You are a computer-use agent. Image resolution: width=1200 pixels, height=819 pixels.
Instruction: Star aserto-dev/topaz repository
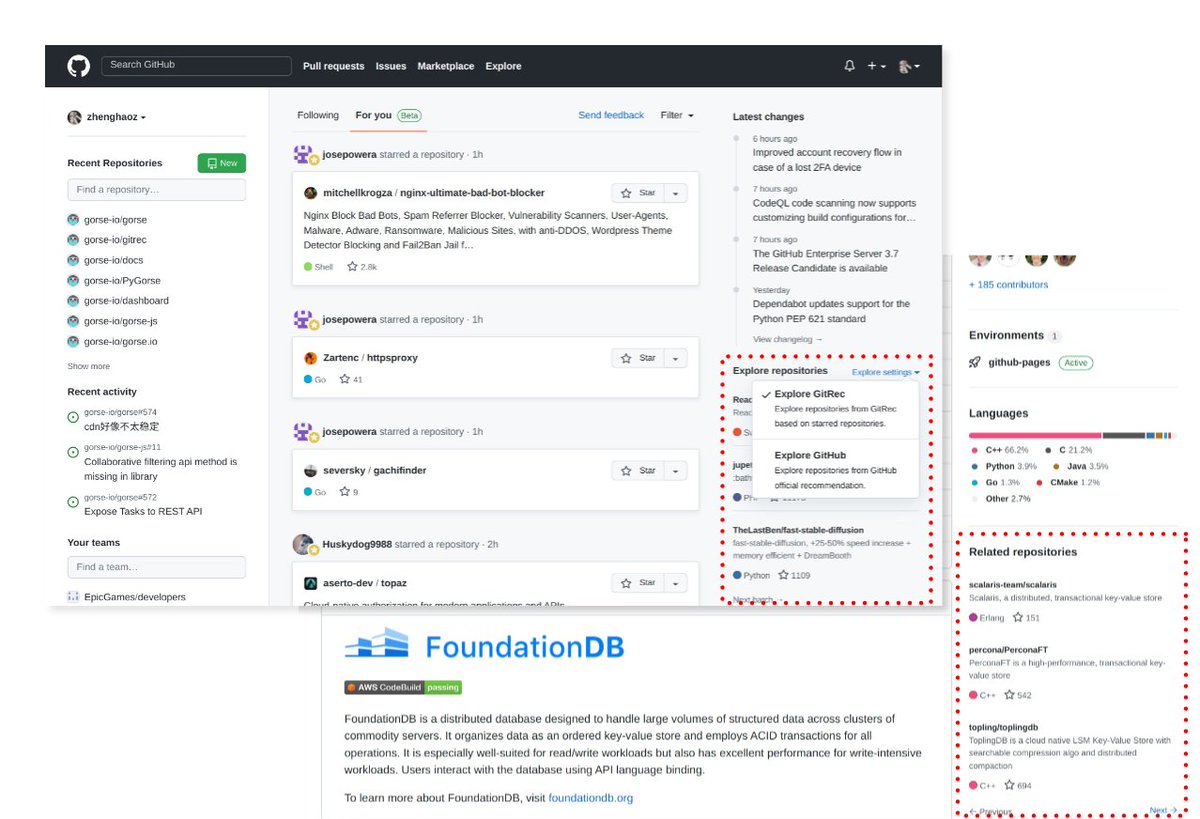coord(637,583)
